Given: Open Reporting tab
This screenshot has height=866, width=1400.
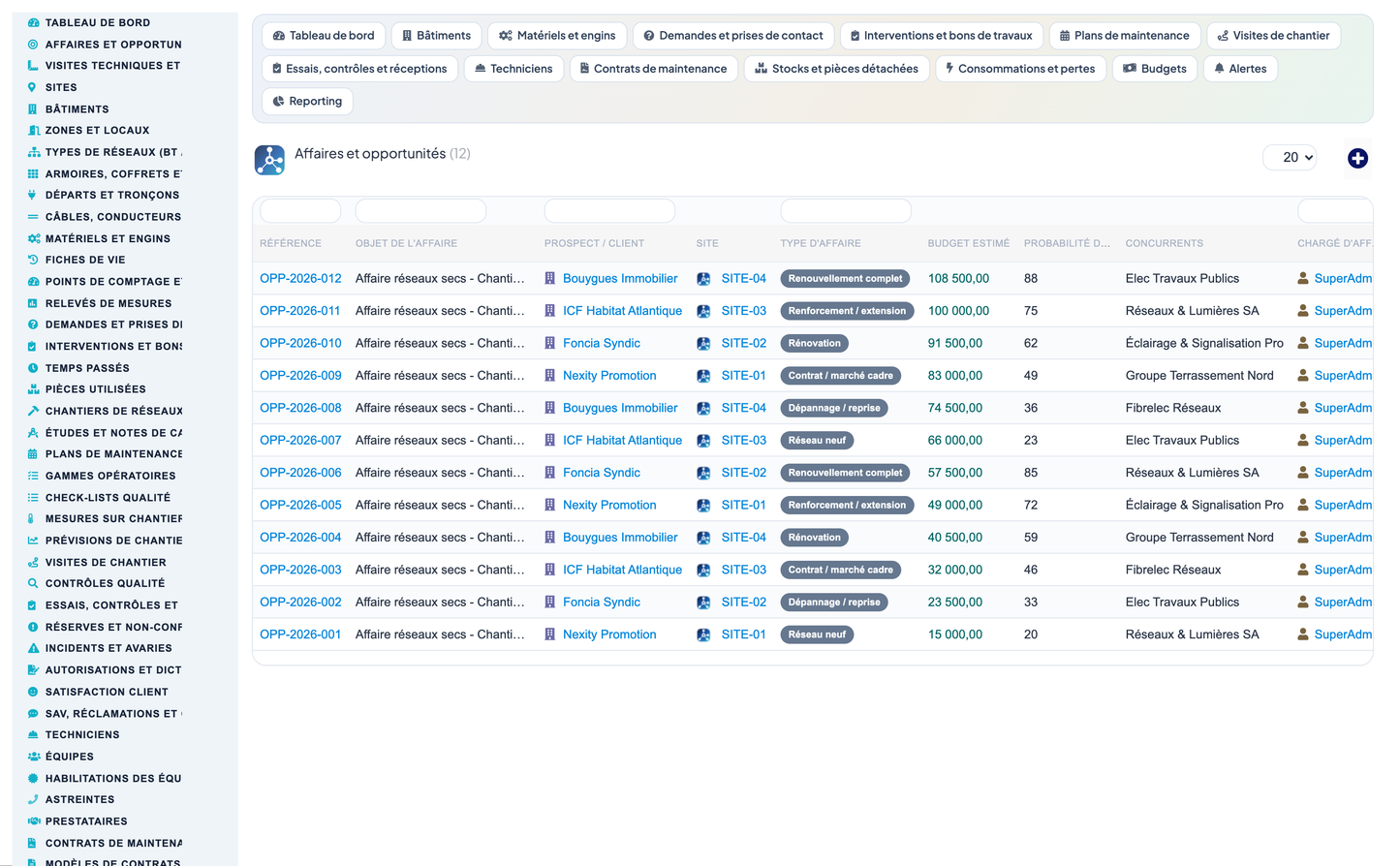Looking at the screenshot, I should click(x=307, y=102).
